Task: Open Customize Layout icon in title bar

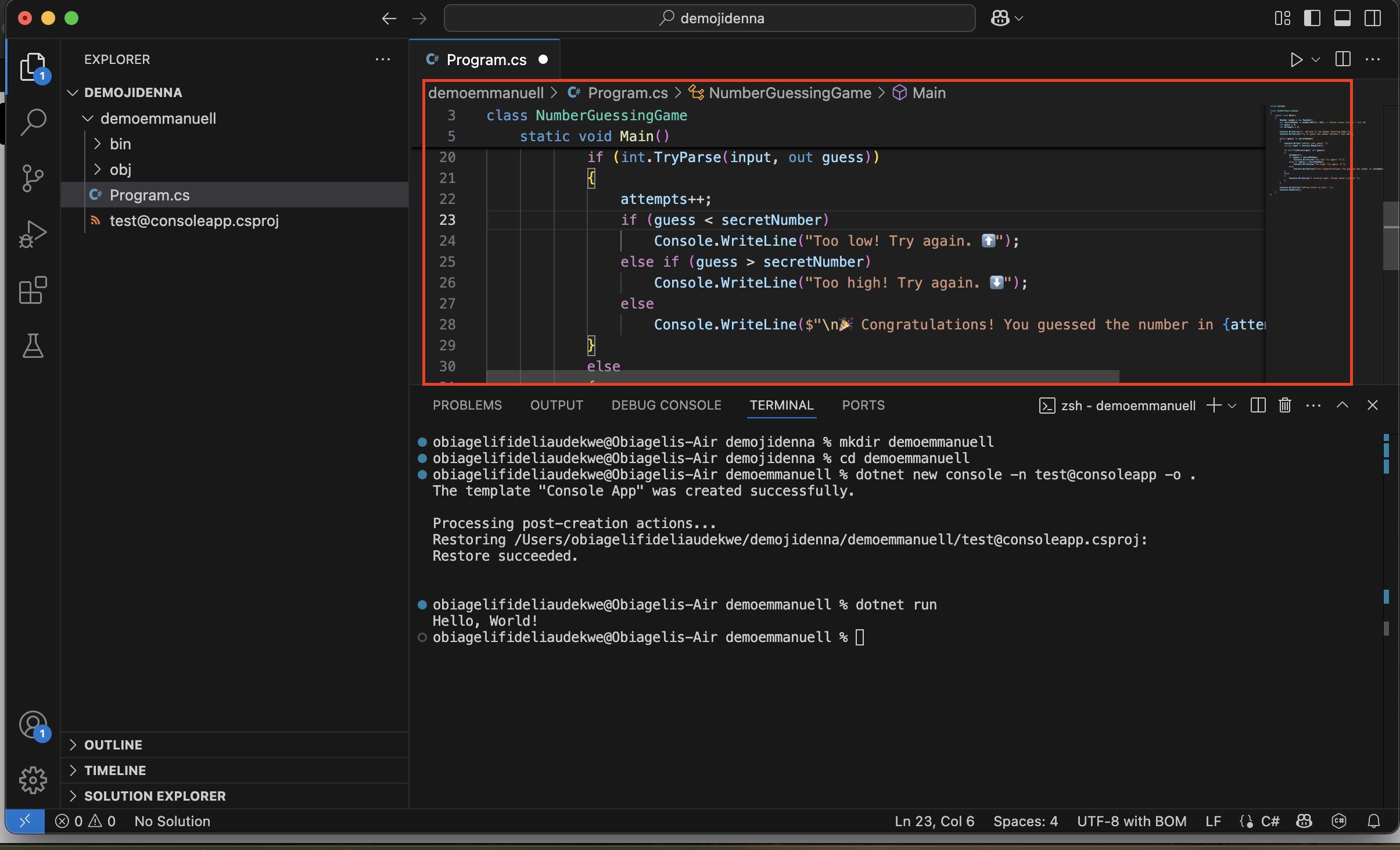Action: pyautogui.click(x=1283, y=19)
